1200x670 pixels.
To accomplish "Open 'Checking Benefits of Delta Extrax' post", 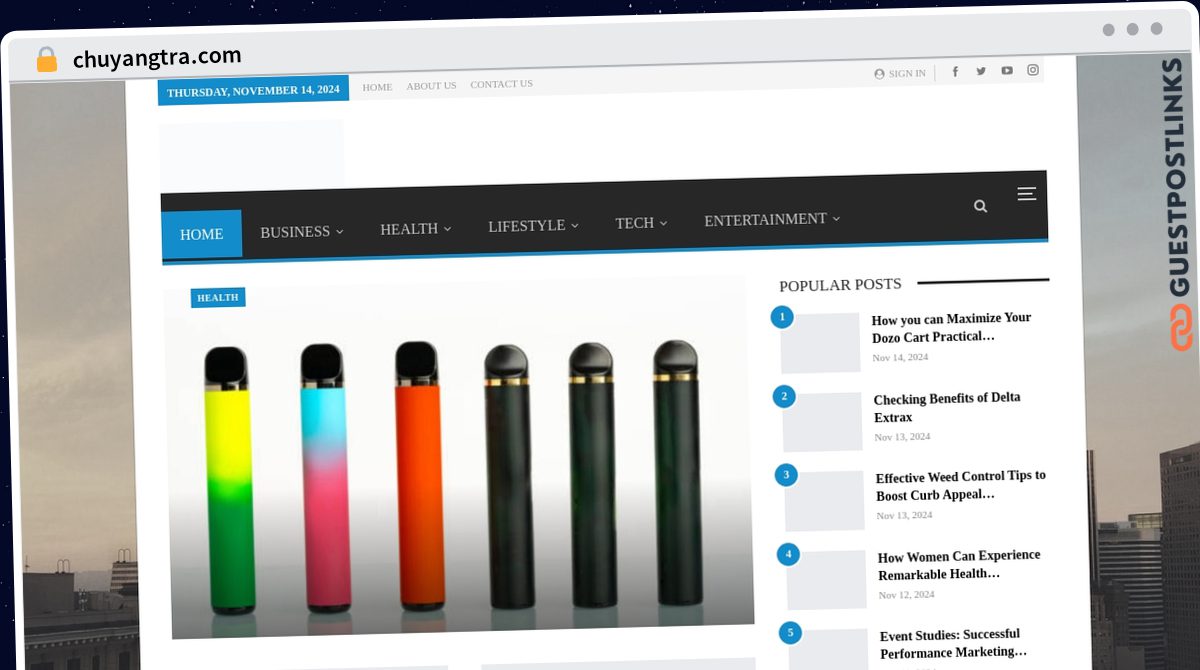I will [x=947, y=407].
